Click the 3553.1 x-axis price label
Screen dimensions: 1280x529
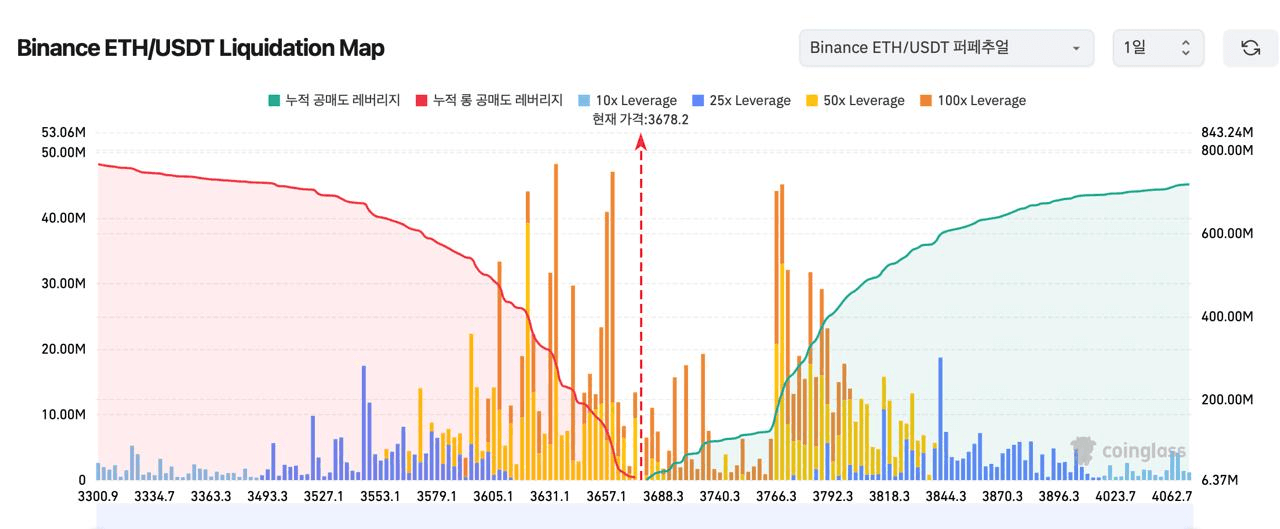(x=380, y=496)
